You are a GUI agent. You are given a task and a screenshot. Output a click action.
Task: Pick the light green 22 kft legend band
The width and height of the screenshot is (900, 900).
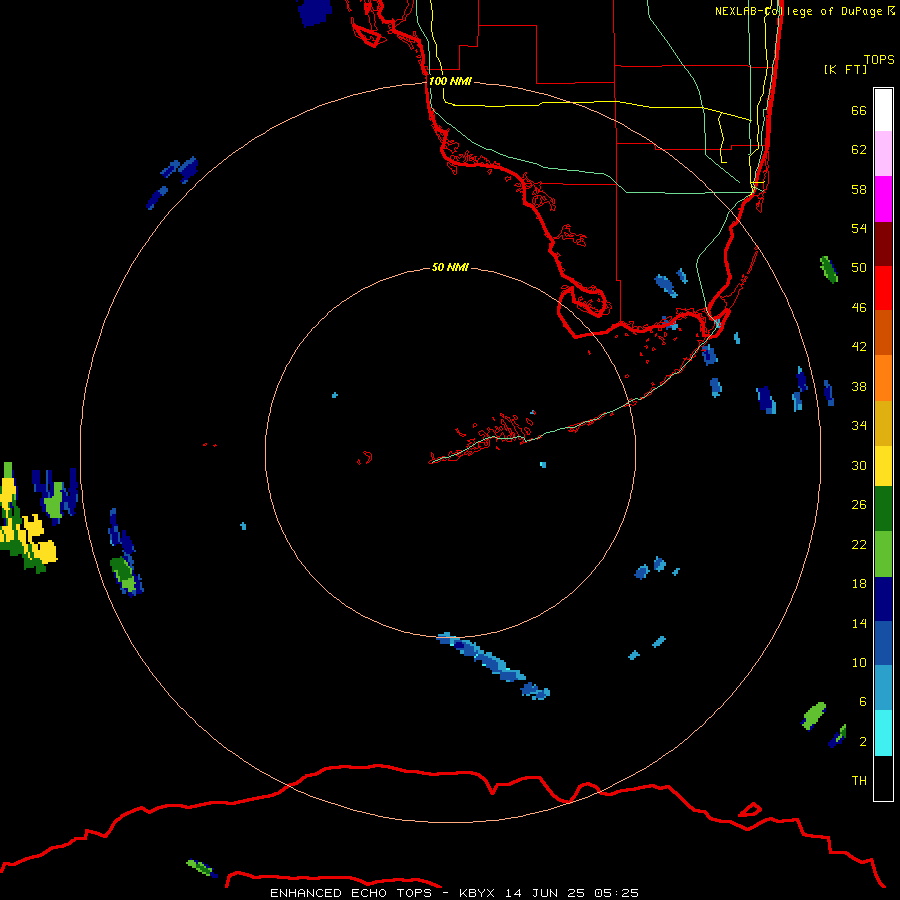[x=883, y=553]
